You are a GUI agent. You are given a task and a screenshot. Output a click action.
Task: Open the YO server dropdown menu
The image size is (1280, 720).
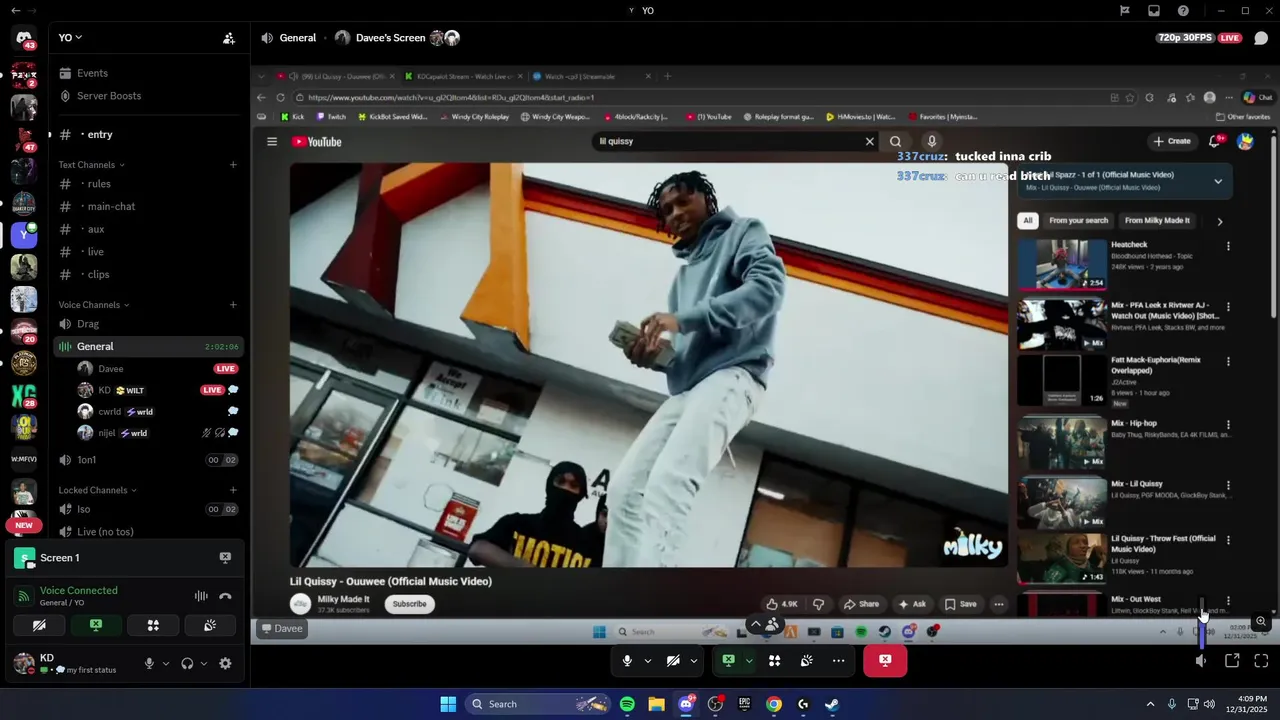point(70,38)
